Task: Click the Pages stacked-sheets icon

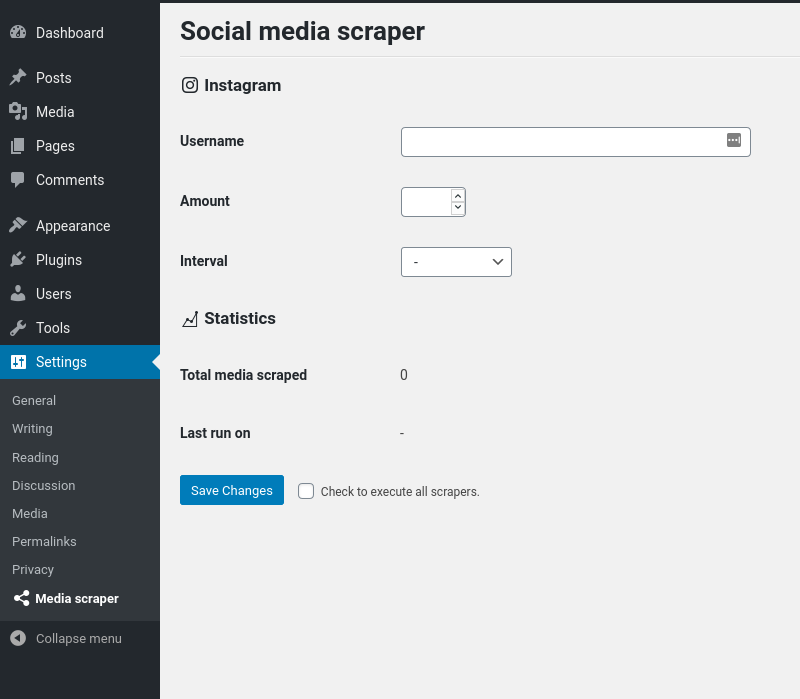Action: [18, 146]
